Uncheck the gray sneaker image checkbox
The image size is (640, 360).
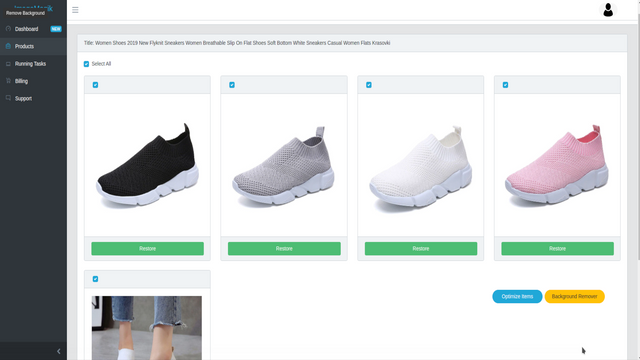pos(232,85)
